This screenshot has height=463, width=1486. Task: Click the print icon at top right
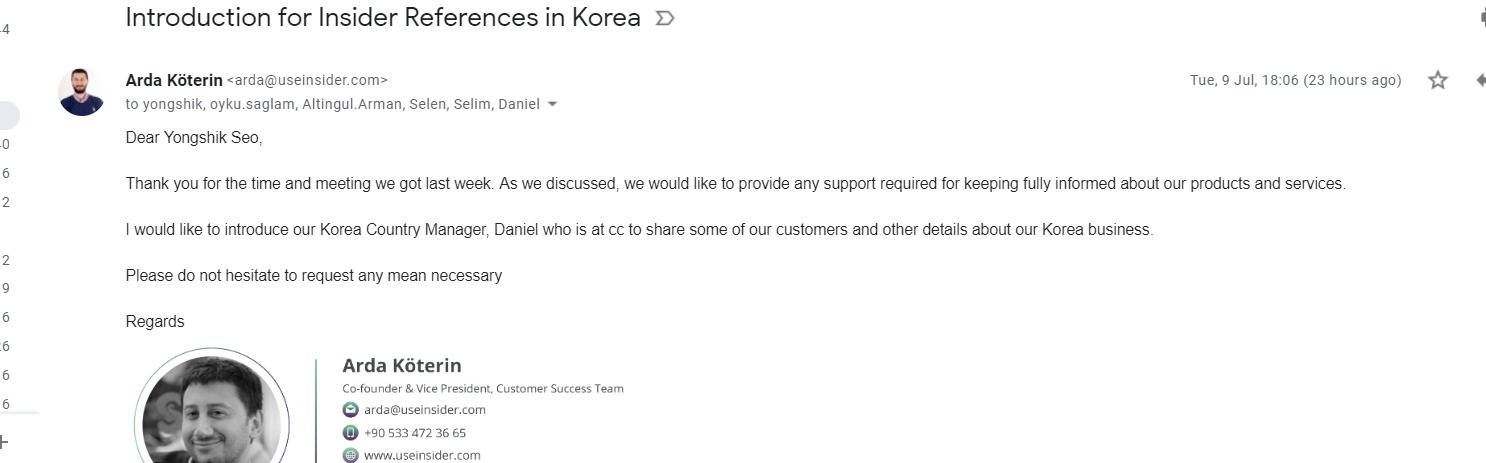point(1482,17)
